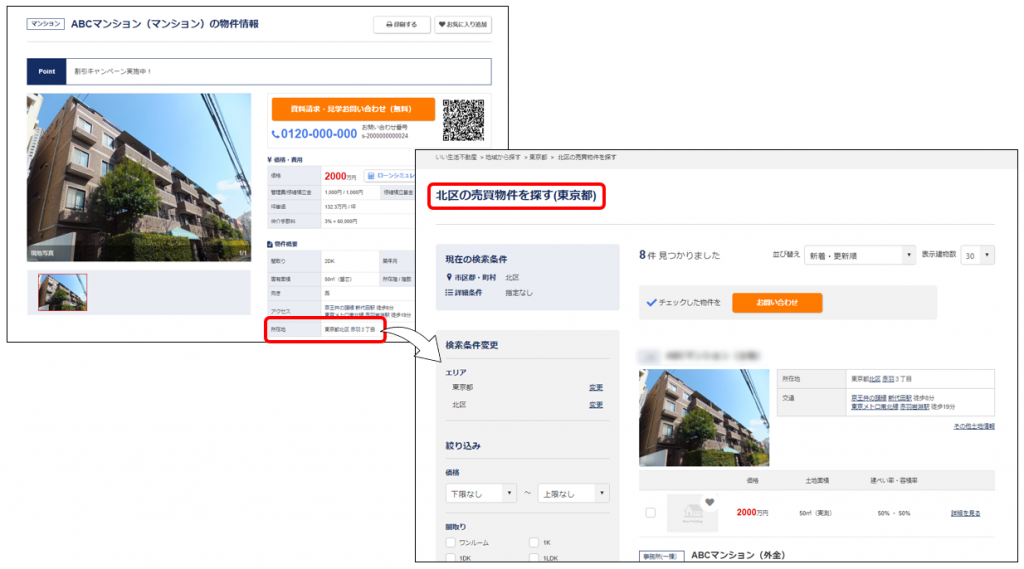Screen dimensions: 1024x569
Task: Check the 1K floor plan checkbox
Action: (534, 542)
